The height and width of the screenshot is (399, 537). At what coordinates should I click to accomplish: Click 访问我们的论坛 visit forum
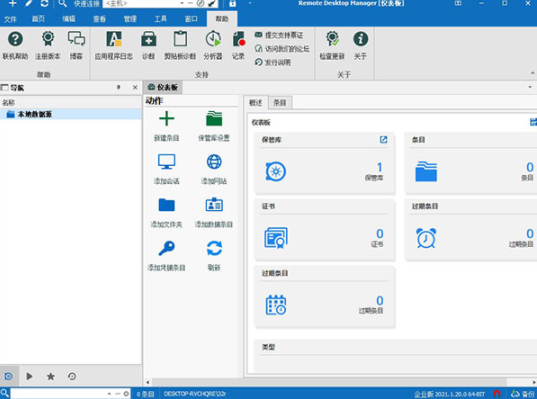tap(282, 49)
